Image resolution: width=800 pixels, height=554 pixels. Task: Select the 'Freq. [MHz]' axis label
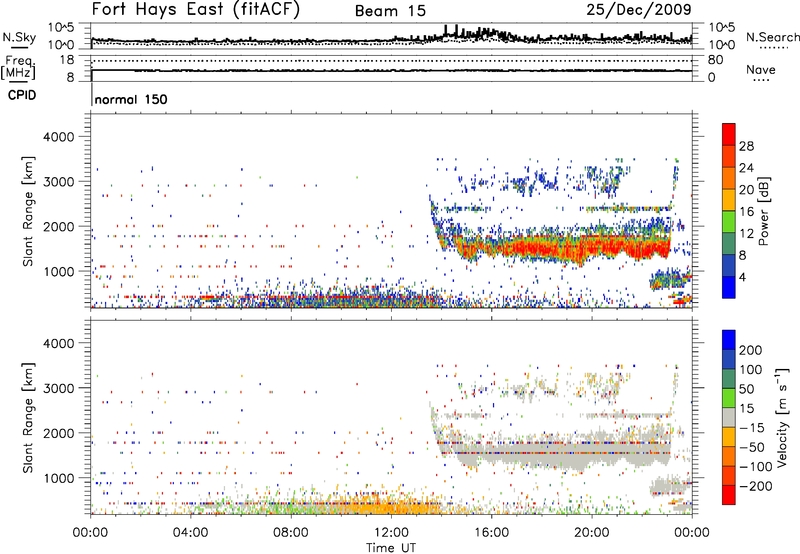[18, 68]
